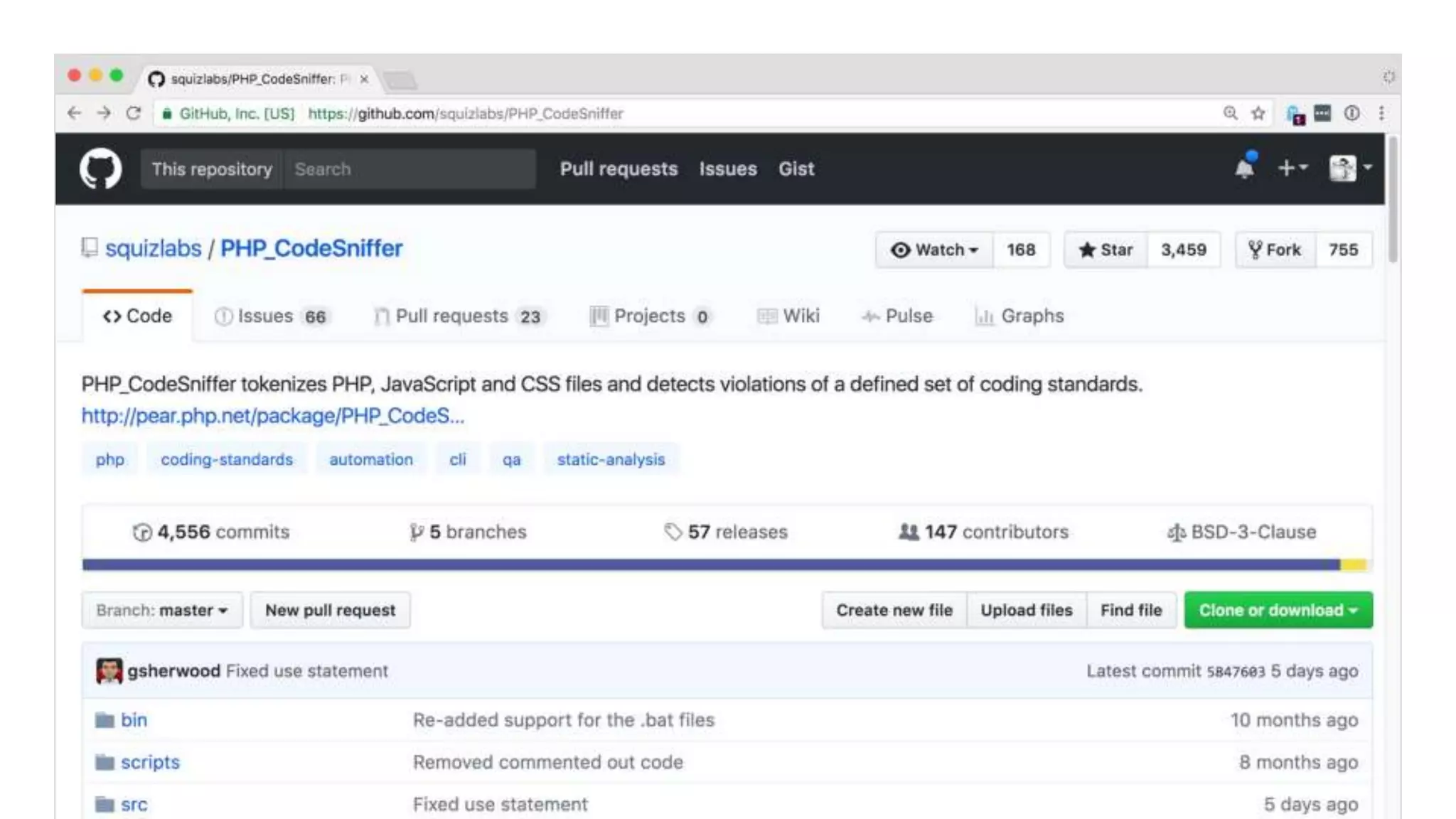Viewport: 1456px width, 819px height.
Task: Expand the plus create-new menu
Action: [x=1292, y=168]
